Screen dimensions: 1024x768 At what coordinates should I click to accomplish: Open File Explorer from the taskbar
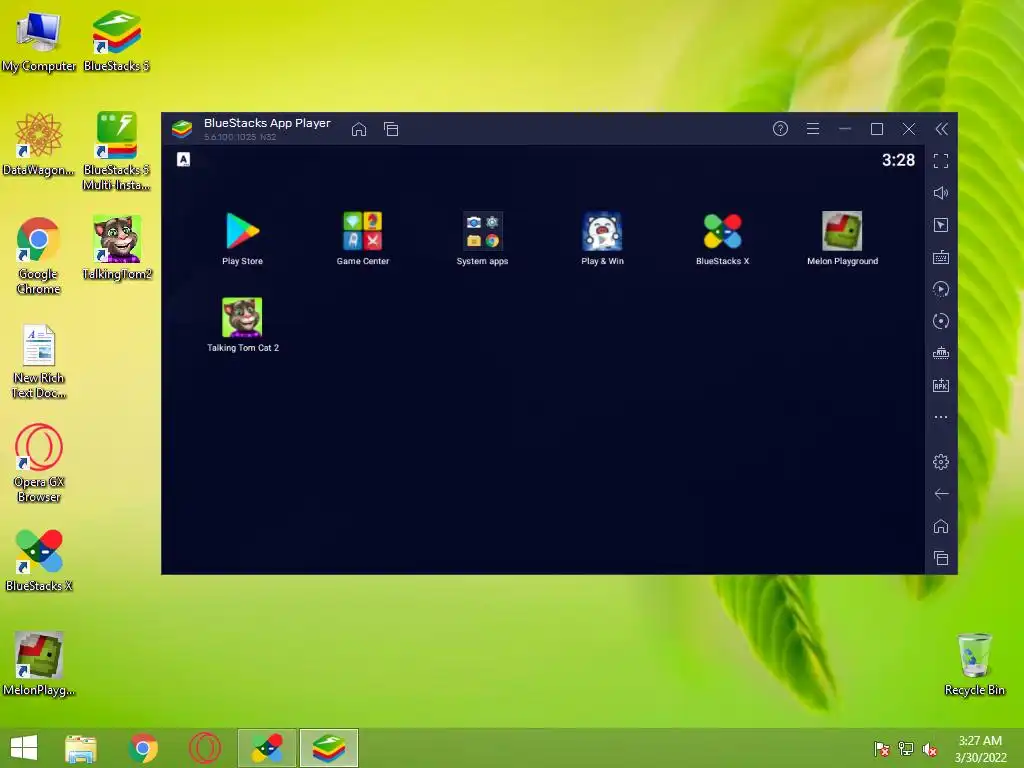coord(81,748)
